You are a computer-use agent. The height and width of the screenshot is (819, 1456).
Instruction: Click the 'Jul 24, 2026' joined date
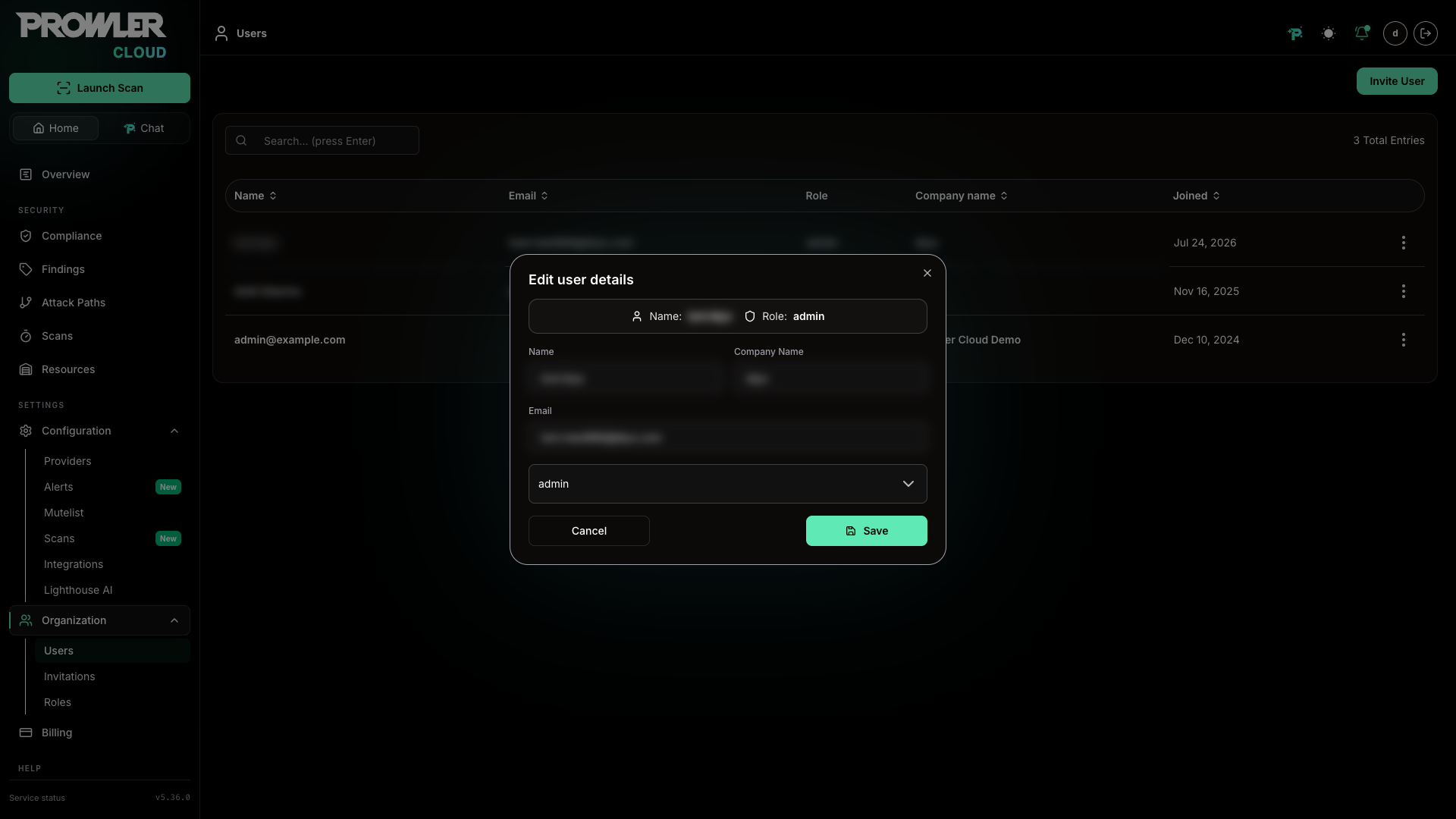click(x=1205, y=243)
